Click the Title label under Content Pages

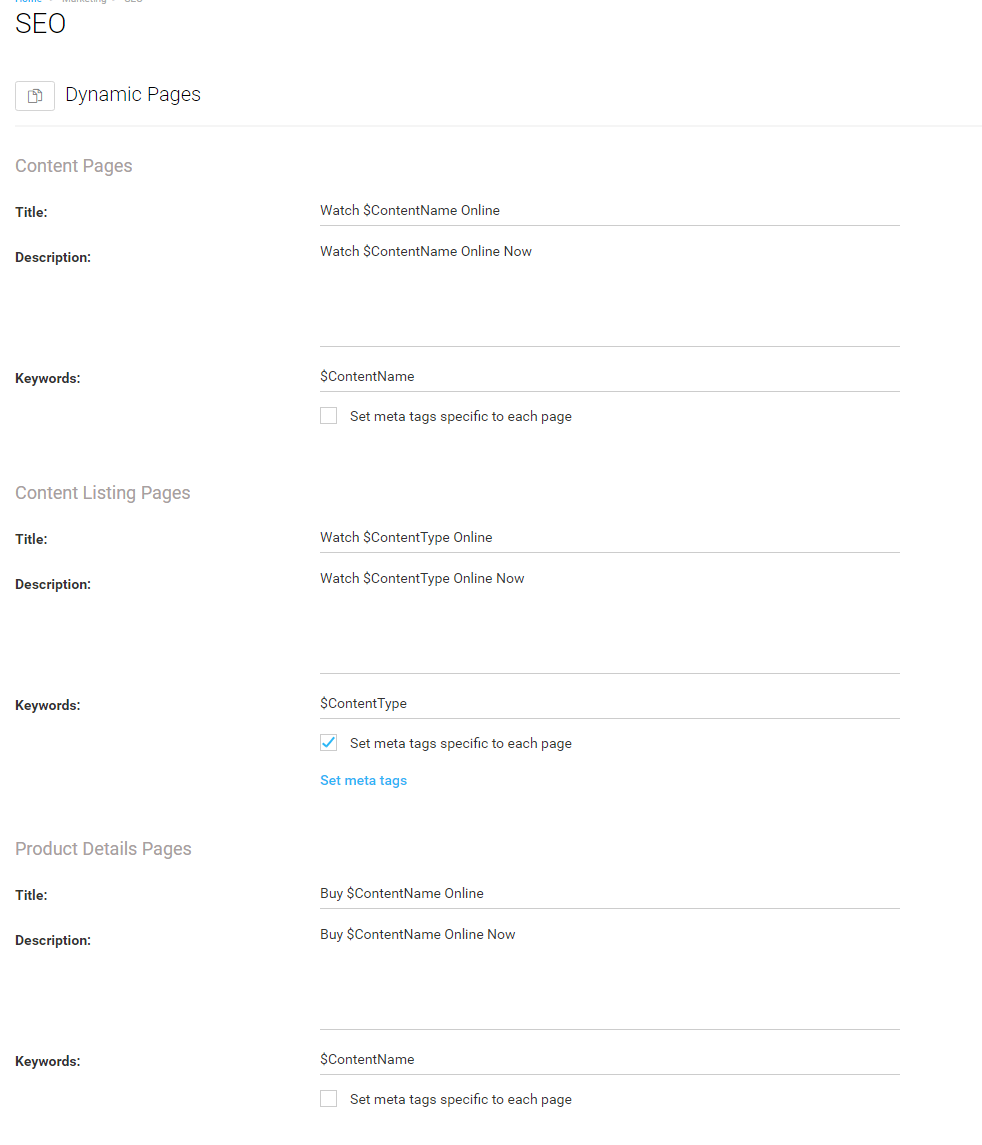click(31, 212)
